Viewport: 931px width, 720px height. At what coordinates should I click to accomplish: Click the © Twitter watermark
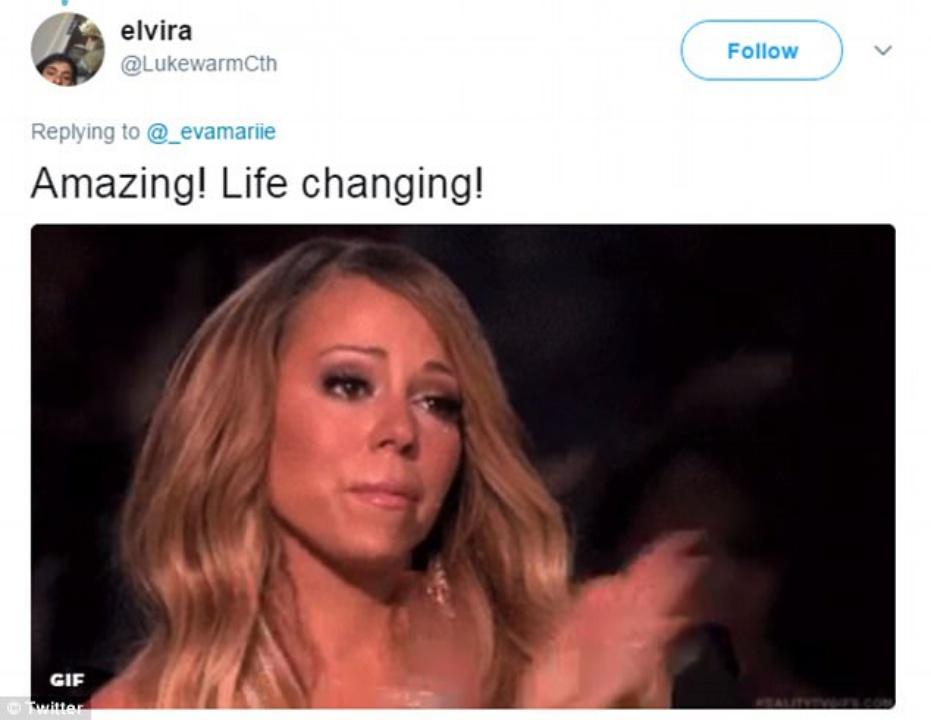tap(45, 708)
